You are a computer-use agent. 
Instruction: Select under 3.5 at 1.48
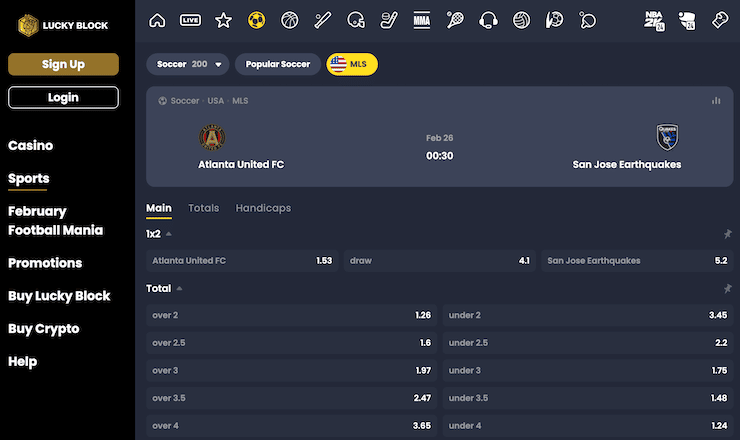(588, 398)
